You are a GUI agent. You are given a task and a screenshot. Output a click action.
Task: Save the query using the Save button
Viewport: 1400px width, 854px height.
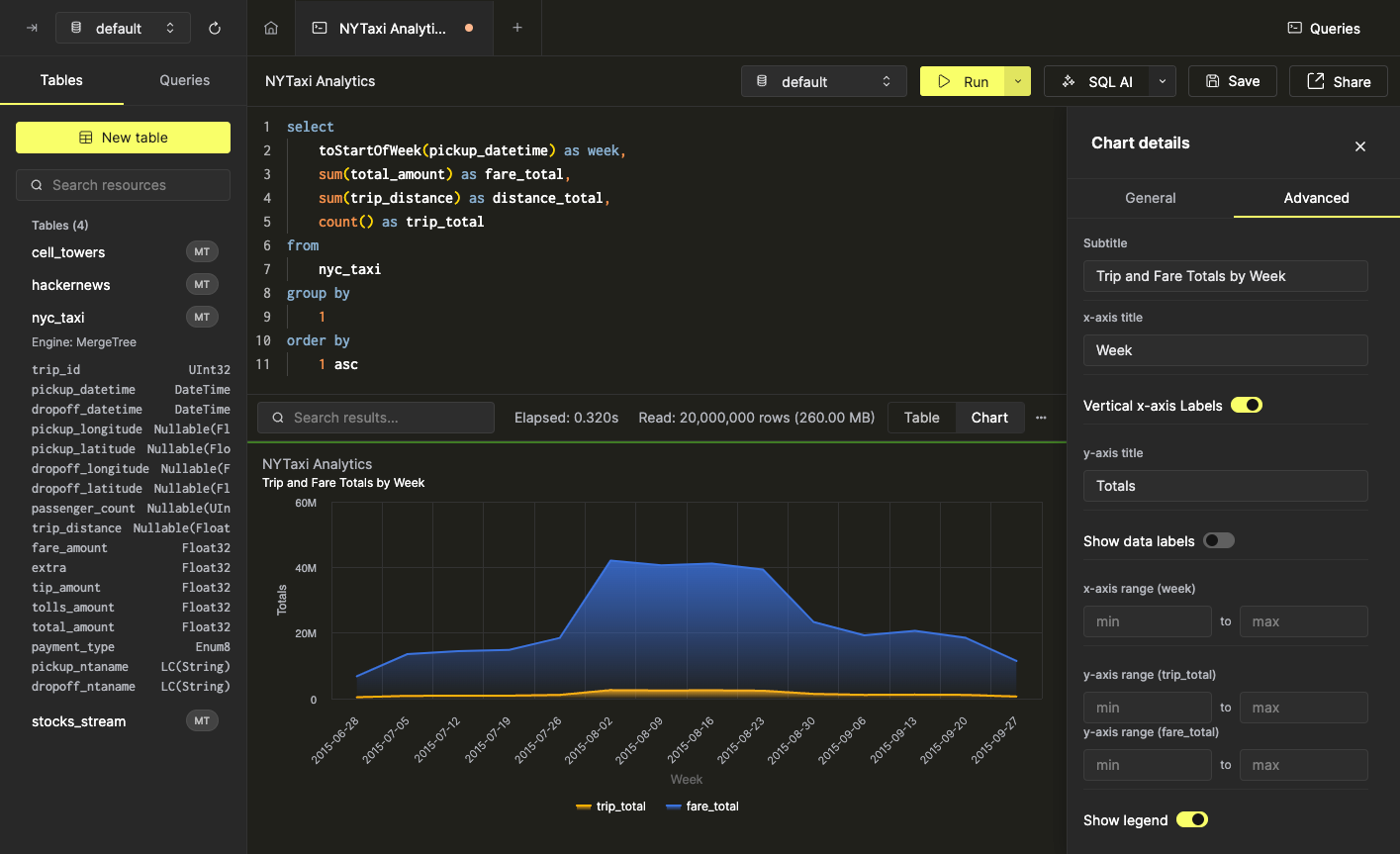click(1232, 82)
